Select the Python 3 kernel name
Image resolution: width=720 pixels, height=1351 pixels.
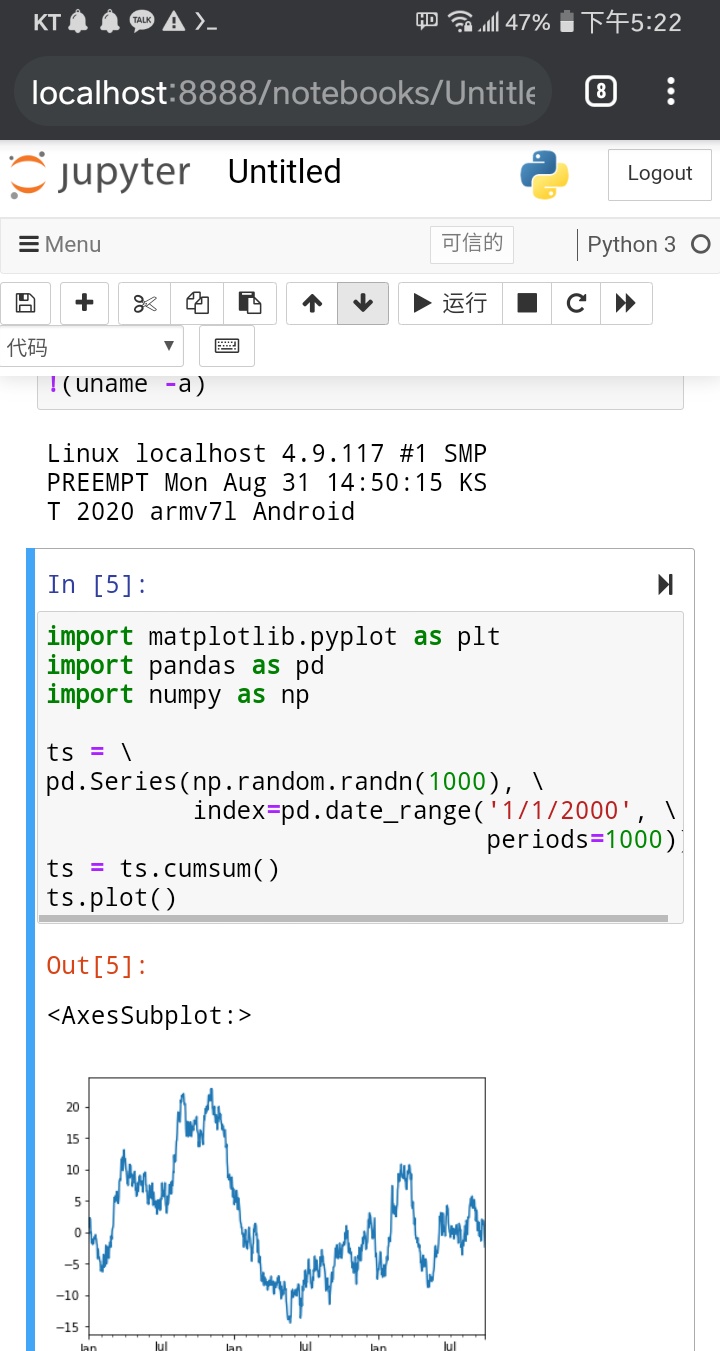[x=631, y=244]
